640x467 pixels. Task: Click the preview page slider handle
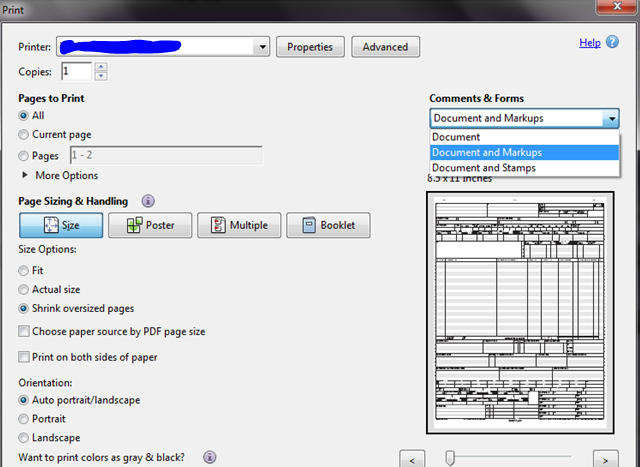pos(449,457)
